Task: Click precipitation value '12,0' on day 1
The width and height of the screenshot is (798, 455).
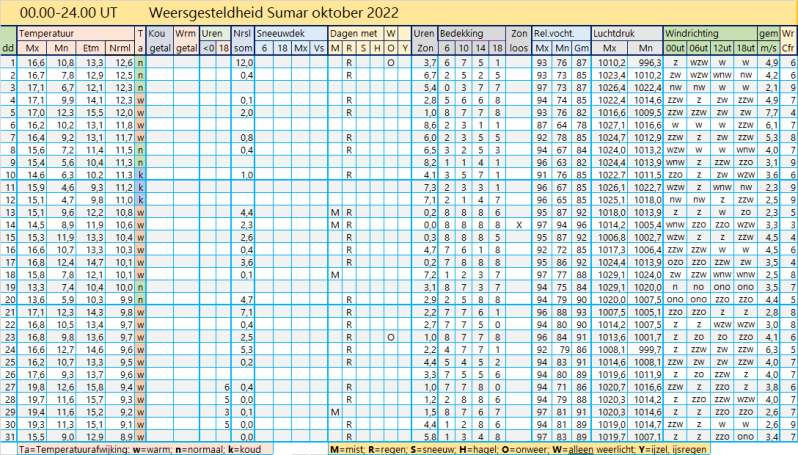Action: (244, 63)
